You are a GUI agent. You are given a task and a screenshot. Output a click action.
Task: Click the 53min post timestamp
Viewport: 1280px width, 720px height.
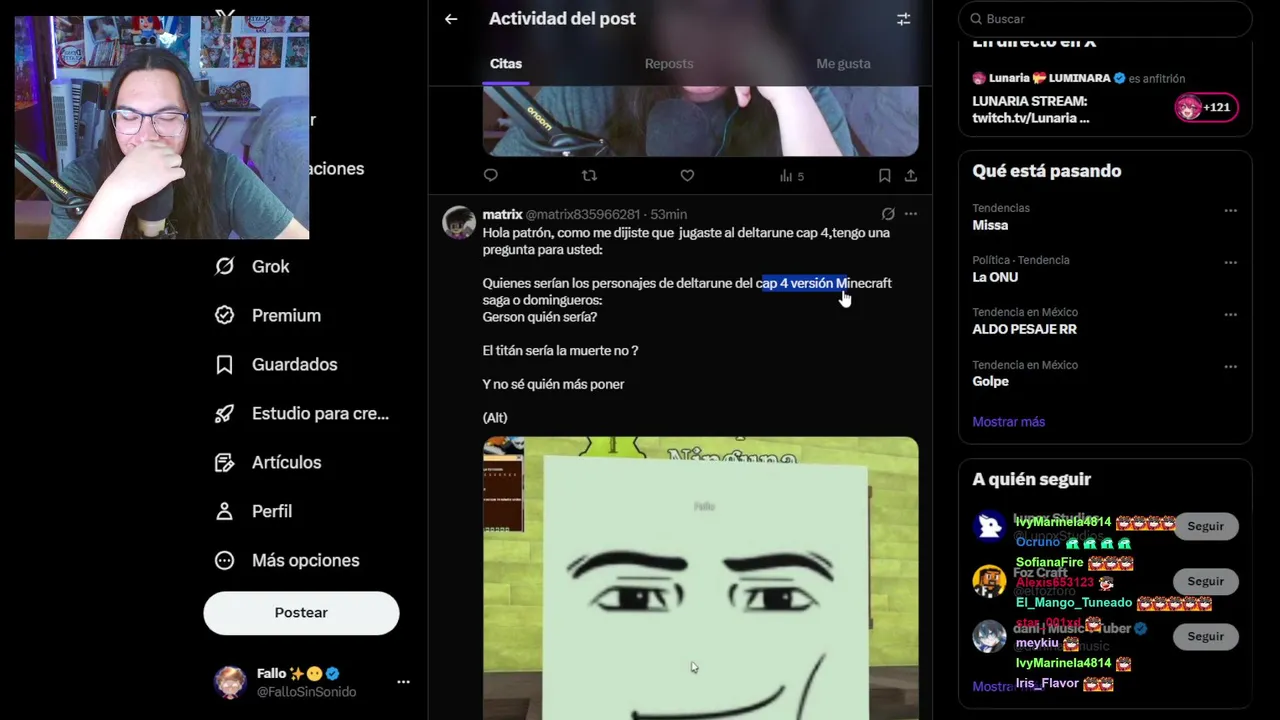(668, 214)
